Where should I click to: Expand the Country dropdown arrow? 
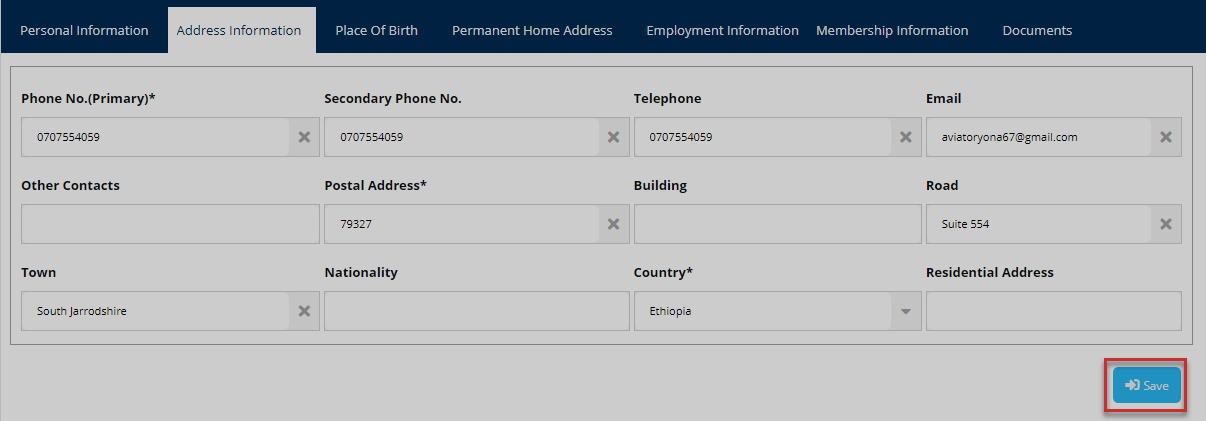click(905, 311)
